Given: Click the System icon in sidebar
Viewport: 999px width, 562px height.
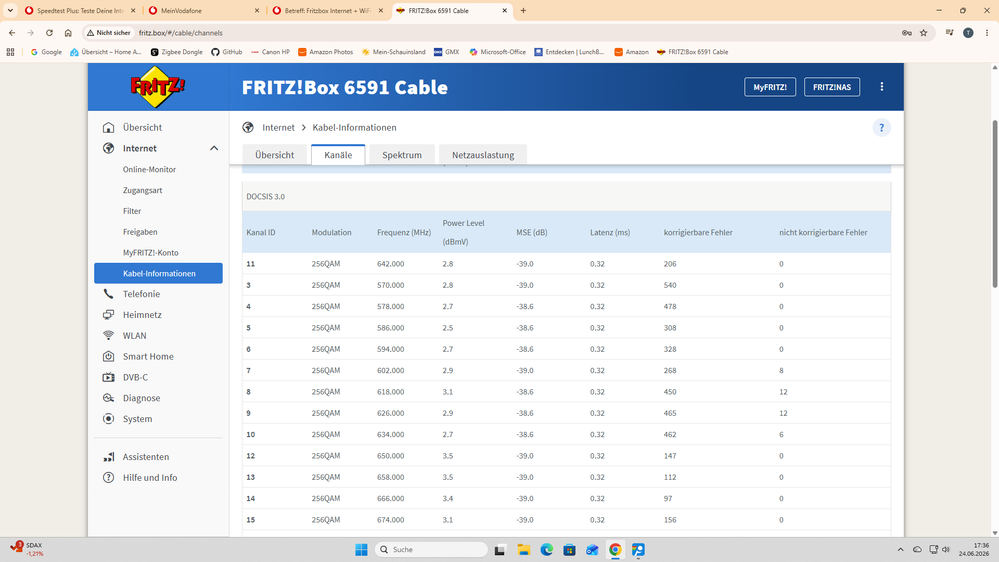Looking at the screenshot, I should [x=109, y=419].
